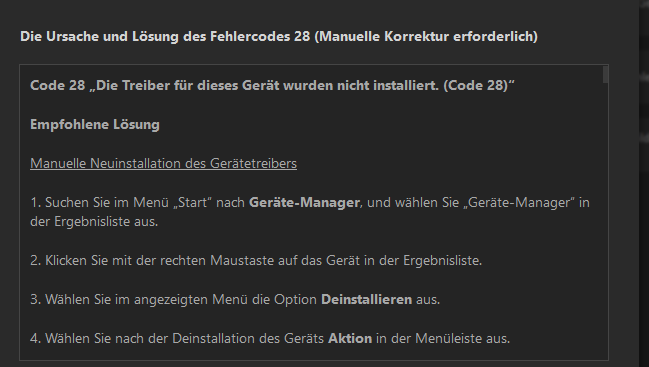Click the bold Code 28 error message line
Screen dimensions: 649x367
coord(272,86)
